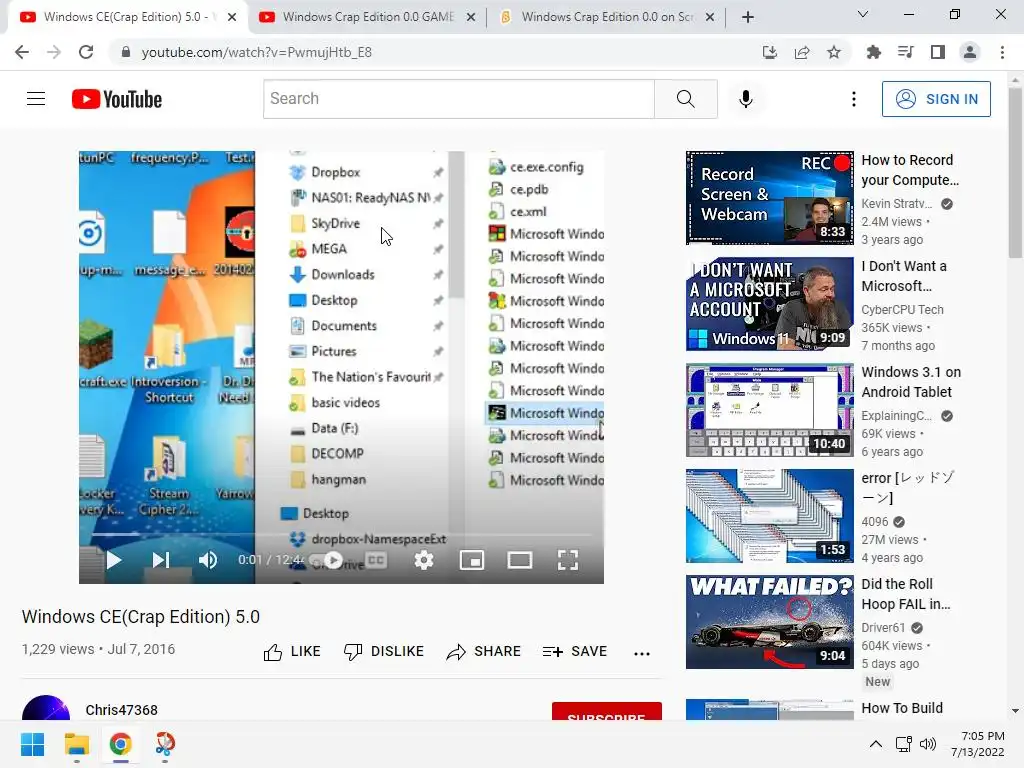Open How To Build video title

pos(902,709)
